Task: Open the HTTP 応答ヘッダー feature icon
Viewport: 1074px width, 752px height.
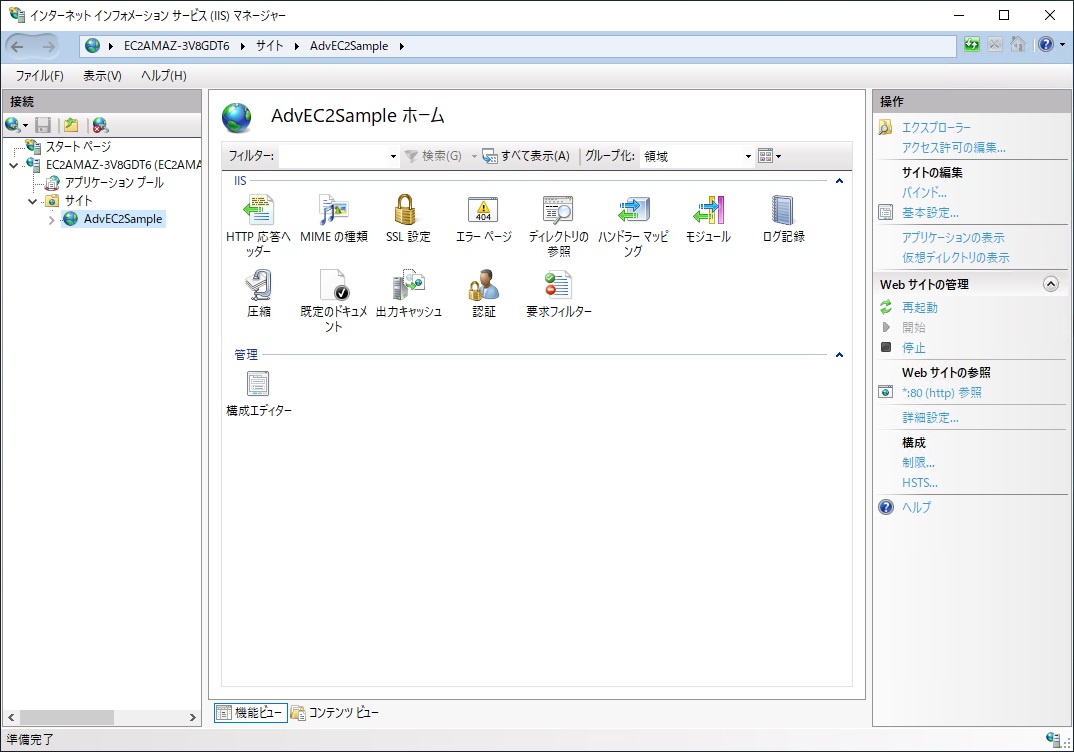Action: click(x=258, y=210)
